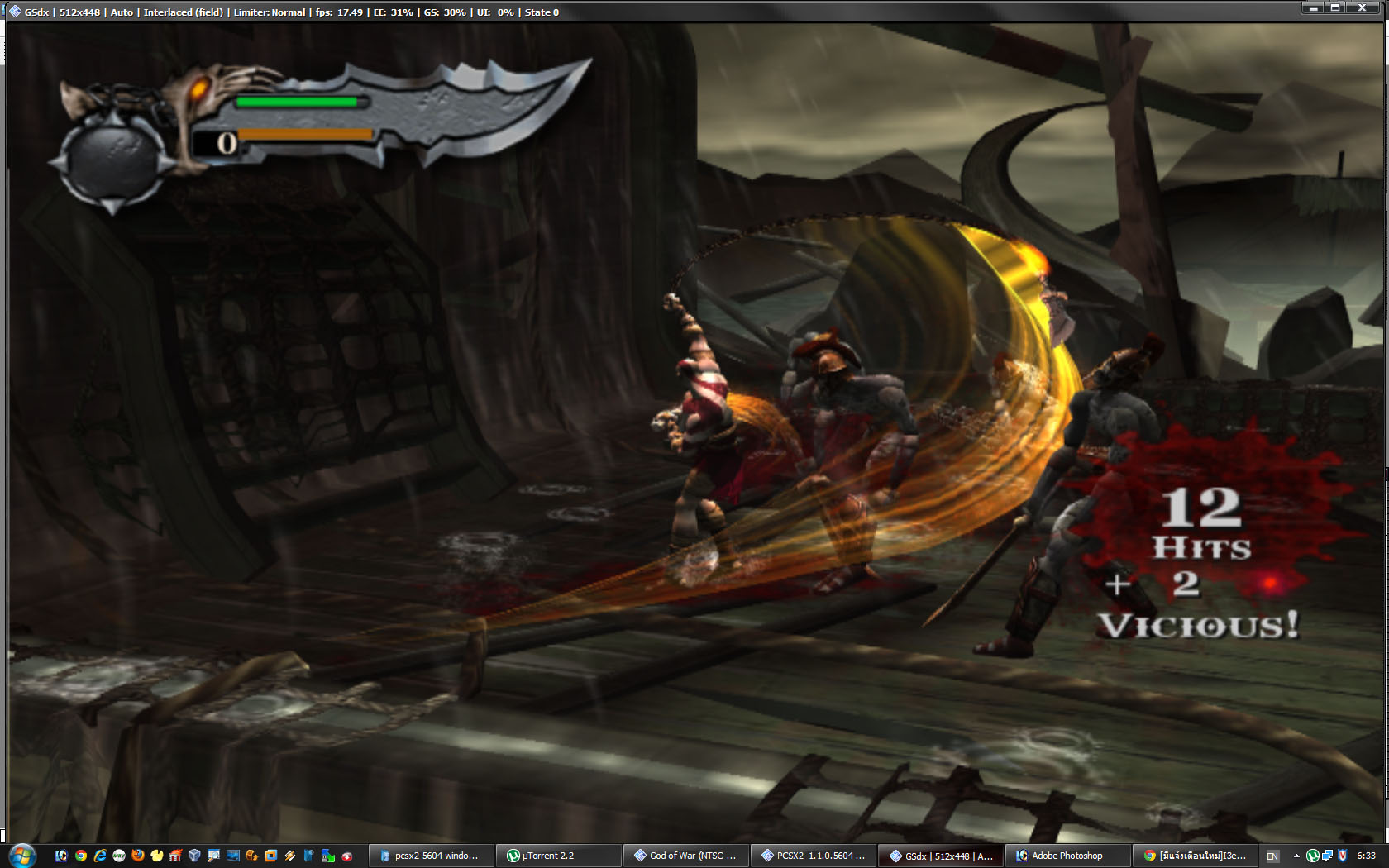Switch to the µTorrent 2.2 taskbar button
This screenshot has height=868, width=1389.
click(558, 856)
